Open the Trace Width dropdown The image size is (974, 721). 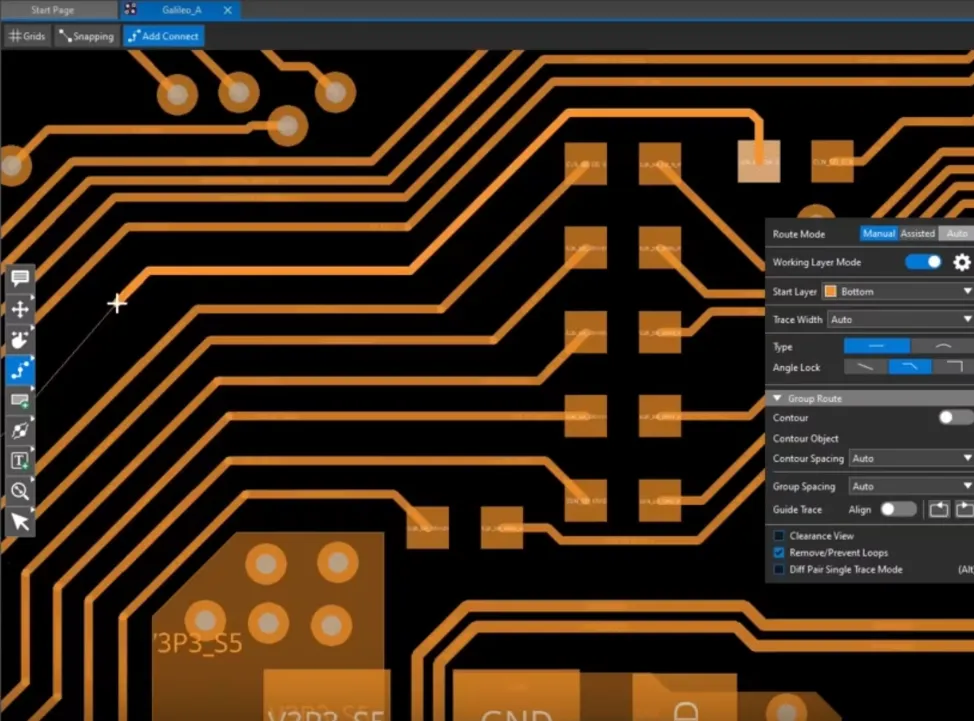pos(901,319)
